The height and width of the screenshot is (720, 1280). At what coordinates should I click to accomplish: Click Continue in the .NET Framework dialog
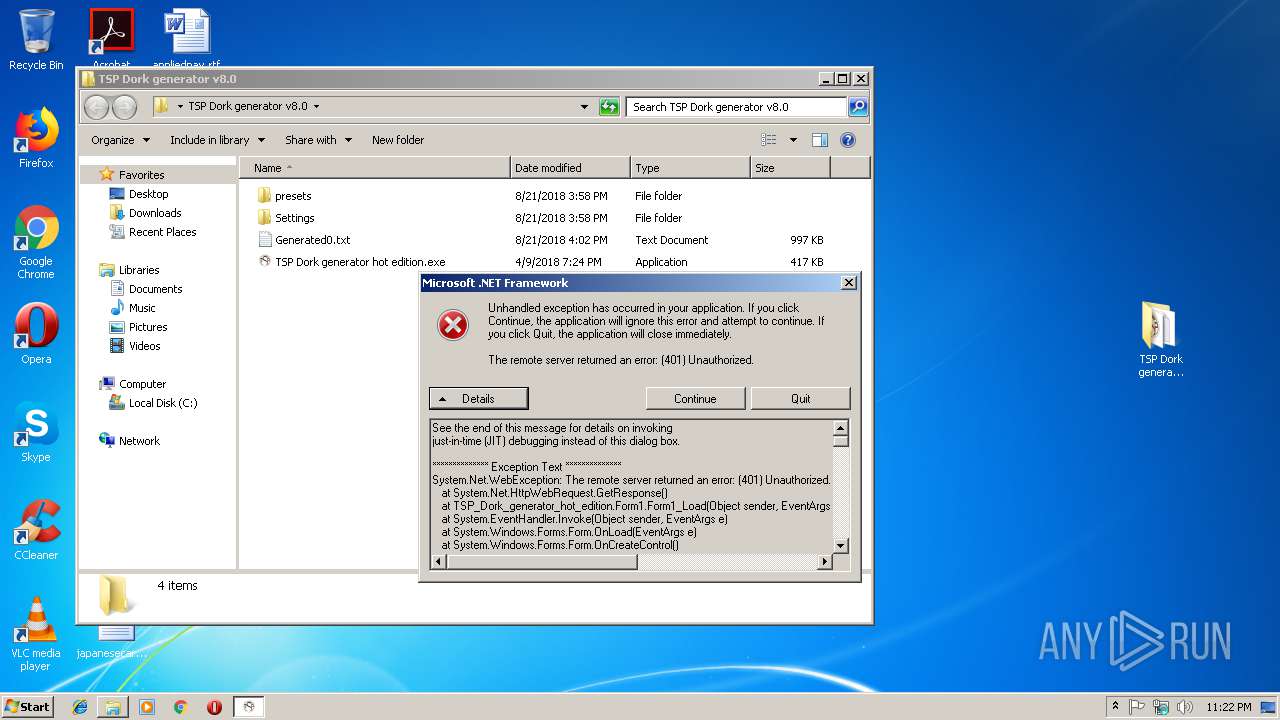(x=695, y=399)
